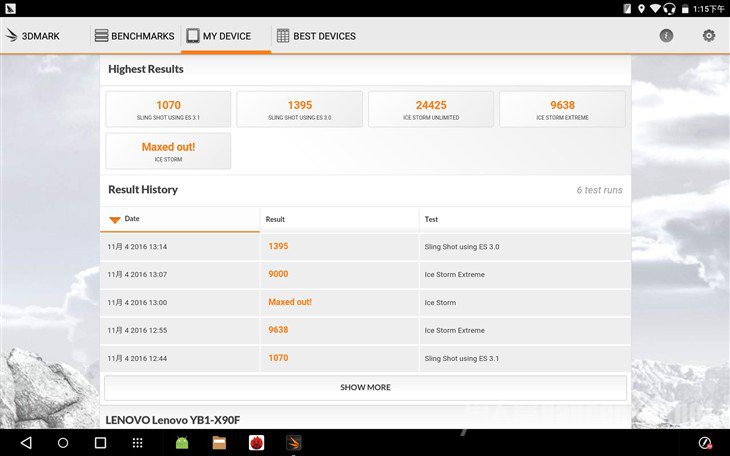Click Maxed out! result in history
730x456 pixels.
click(290, 302)
